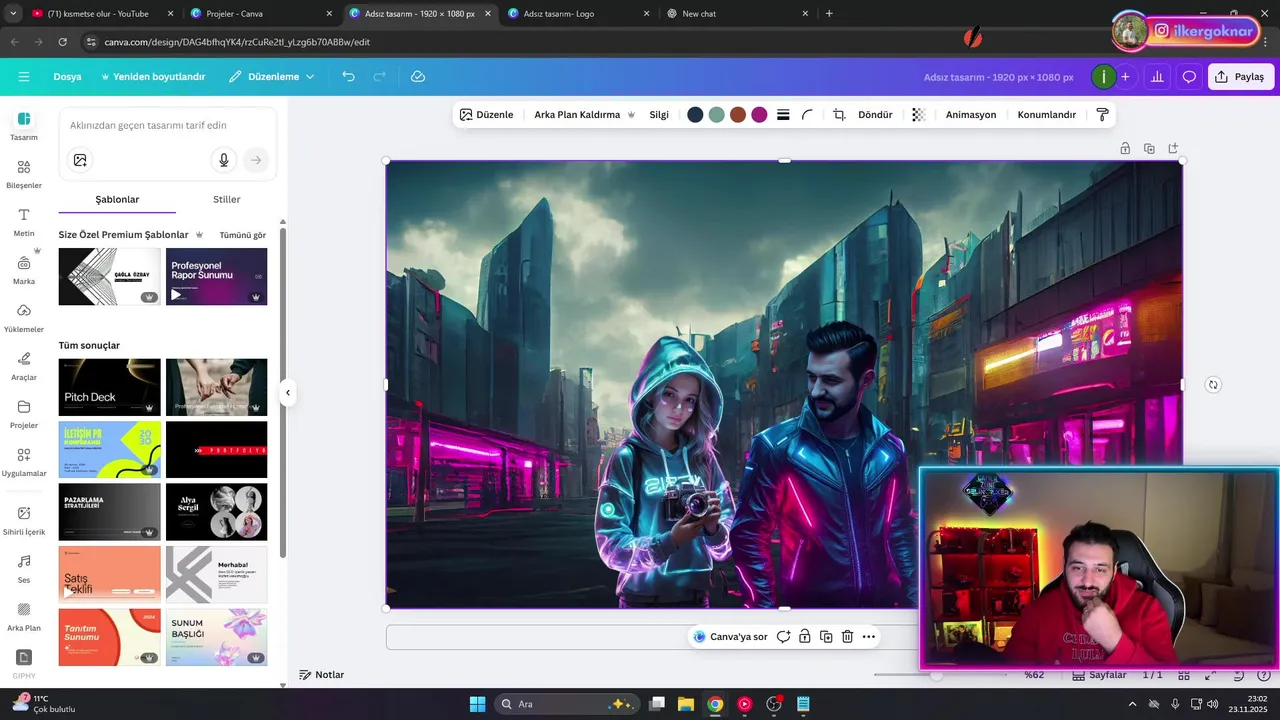
Task: Click the rotate handle beside the image
Action: 1213,385
